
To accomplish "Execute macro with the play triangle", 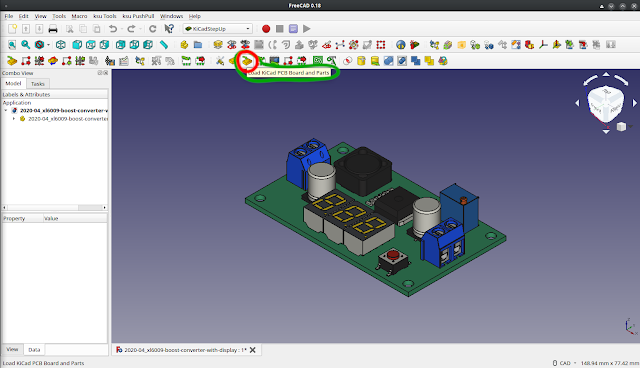I will [x=307, y=29].
